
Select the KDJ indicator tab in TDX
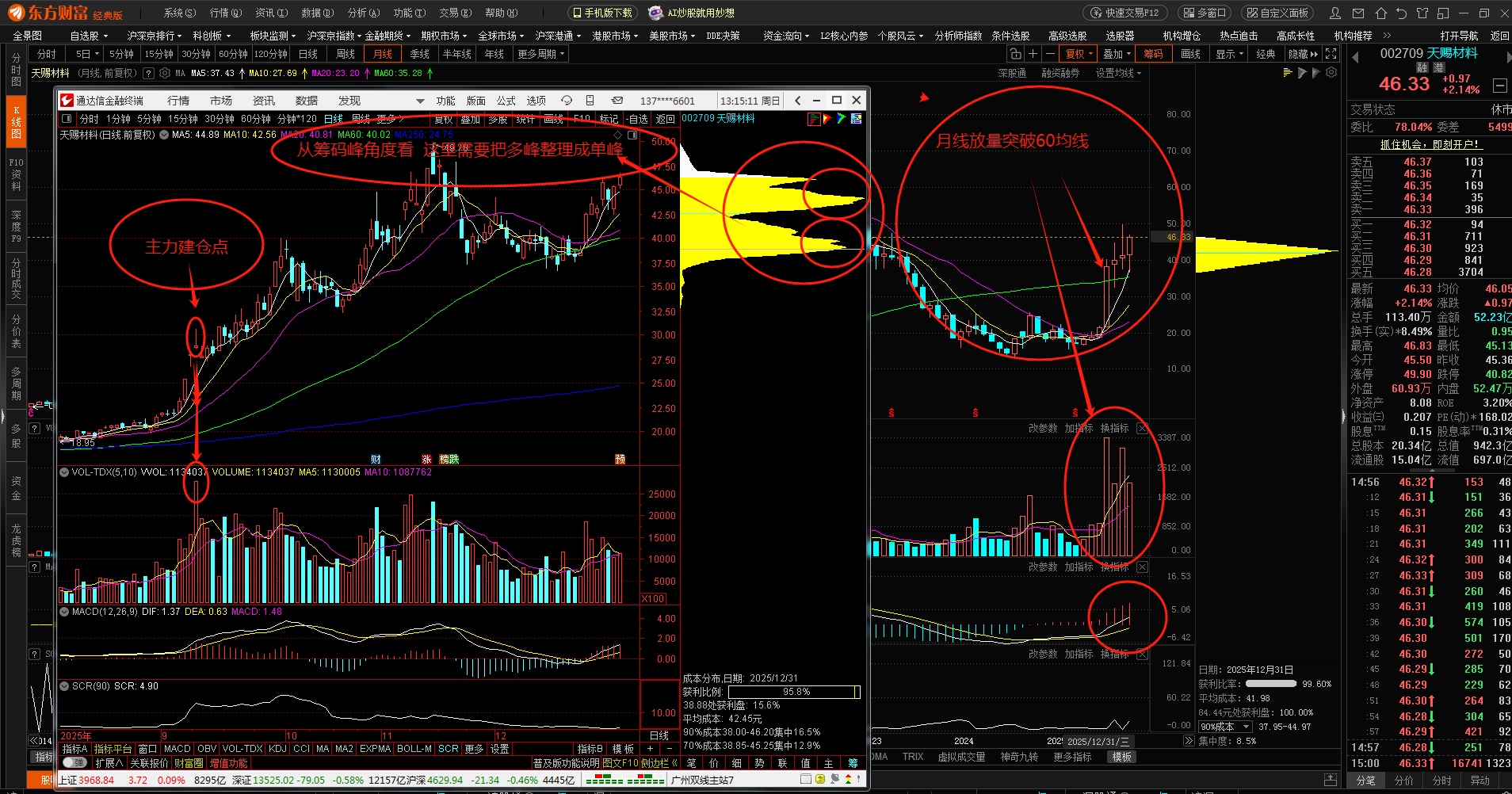(277, 748)
